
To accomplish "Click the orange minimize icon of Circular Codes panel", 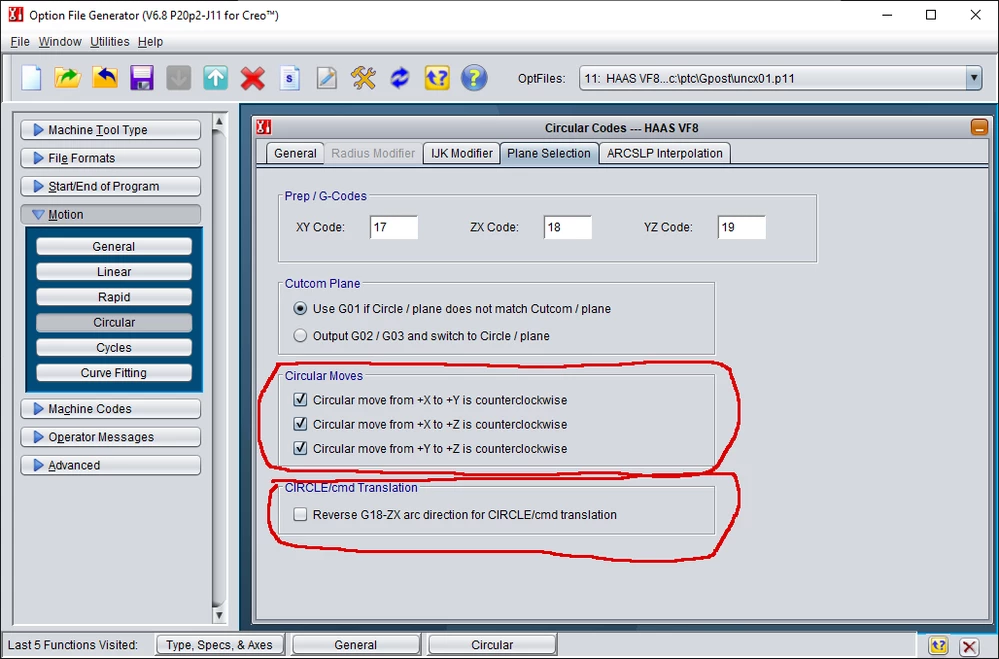I will pos(979,127).
